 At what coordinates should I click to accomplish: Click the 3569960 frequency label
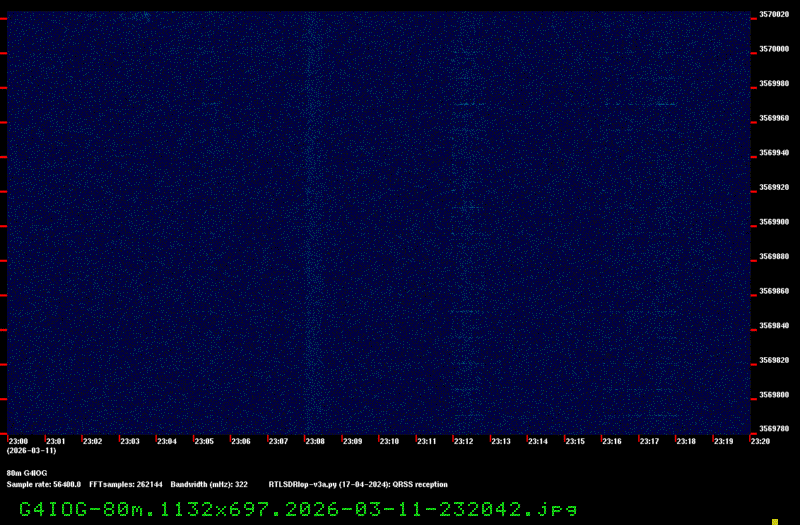pos(774,118)
